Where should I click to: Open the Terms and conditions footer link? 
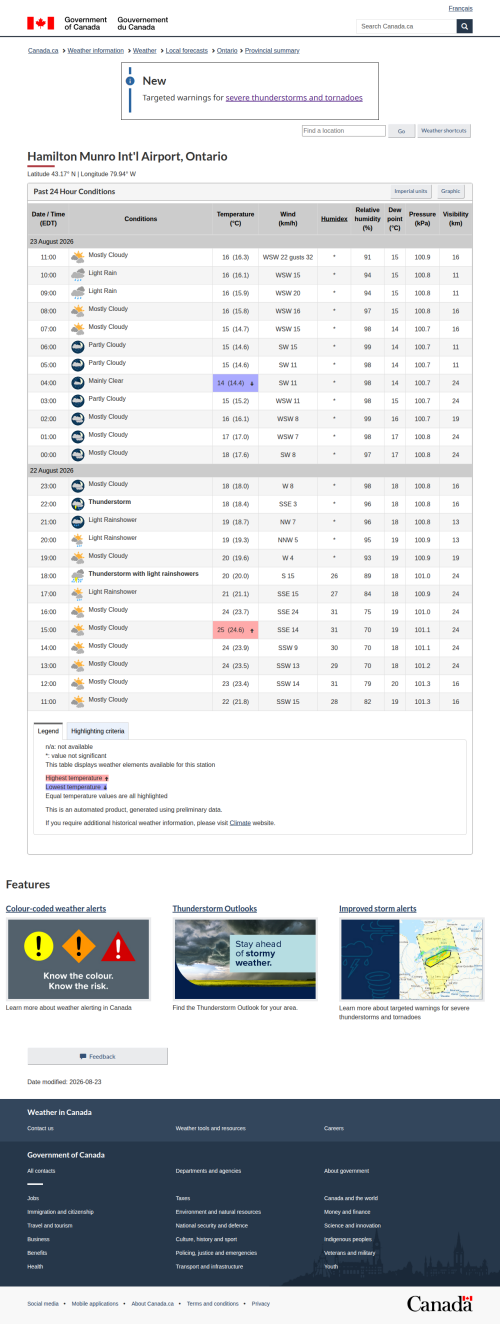coord(213,1303)
